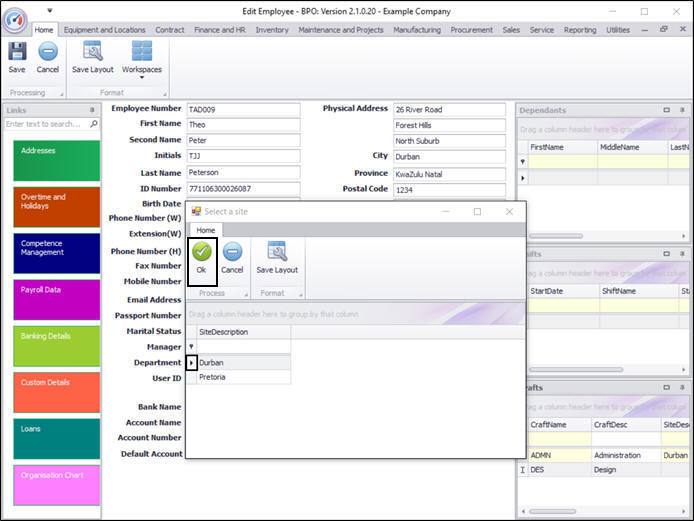Select the Durban site row
This screenshot has height=521, width=694.
[x=243, y=363]
